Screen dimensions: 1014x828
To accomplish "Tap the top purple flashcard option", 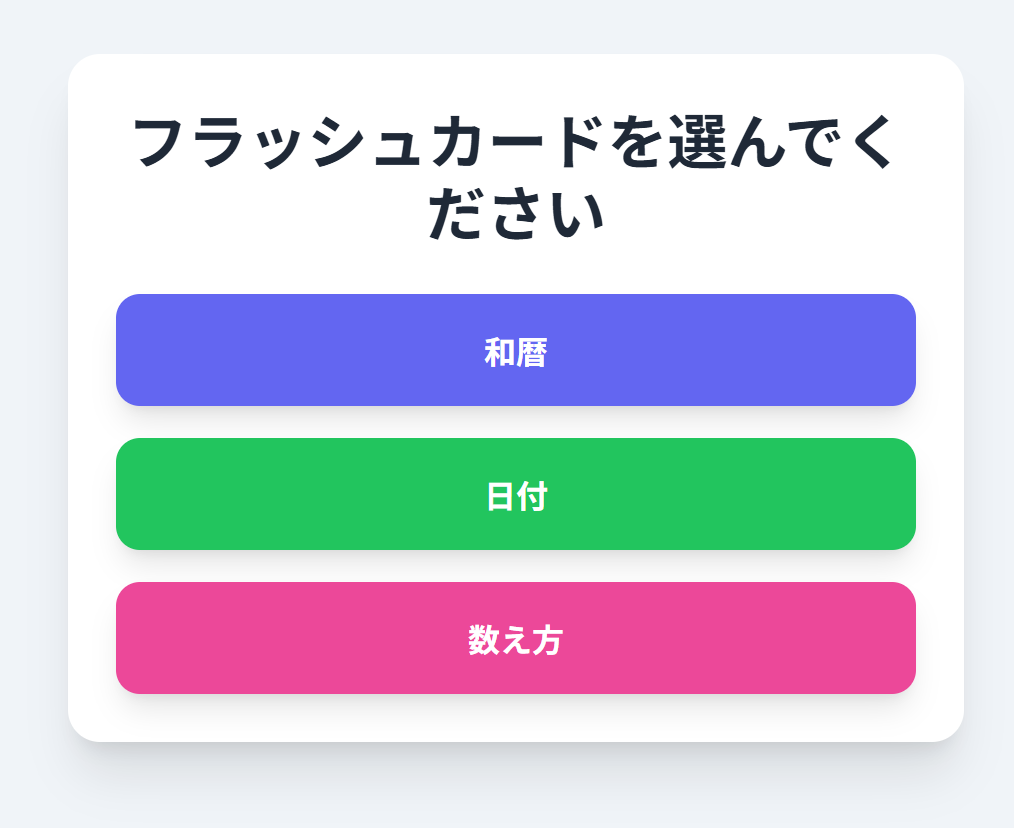I will [515, 350].
